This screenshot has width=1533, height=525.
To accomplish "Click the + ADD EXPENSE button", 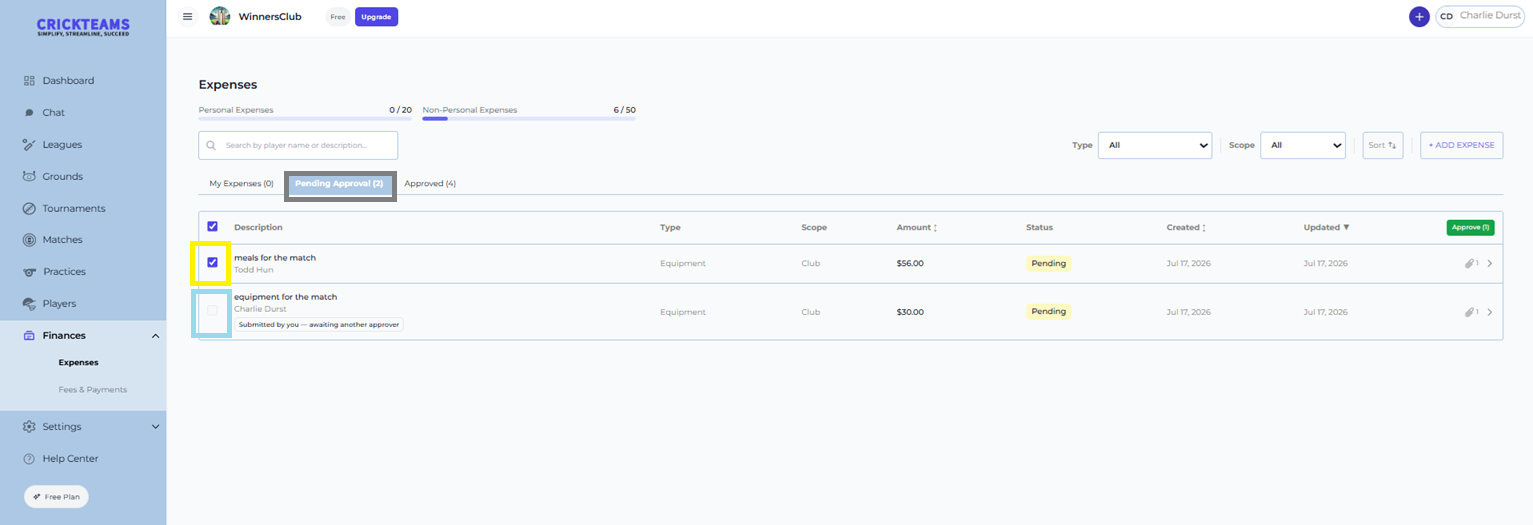I will (1461, 145).
